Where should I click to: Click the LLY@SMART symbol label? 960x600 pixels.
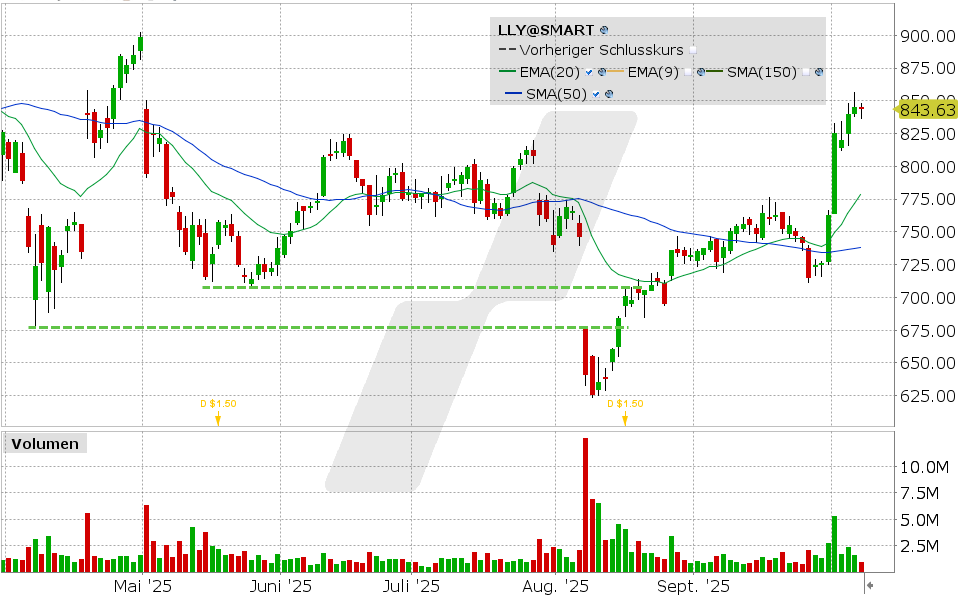point(546,31)
